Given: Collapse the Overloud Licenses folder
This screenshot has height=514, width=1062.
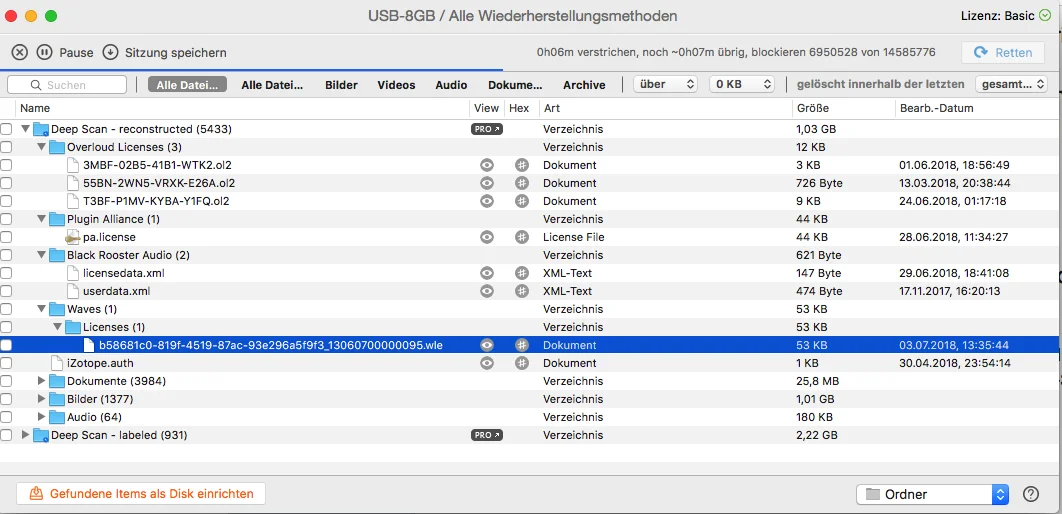Looking at the screenshot, I should click(x=42, y=147).
